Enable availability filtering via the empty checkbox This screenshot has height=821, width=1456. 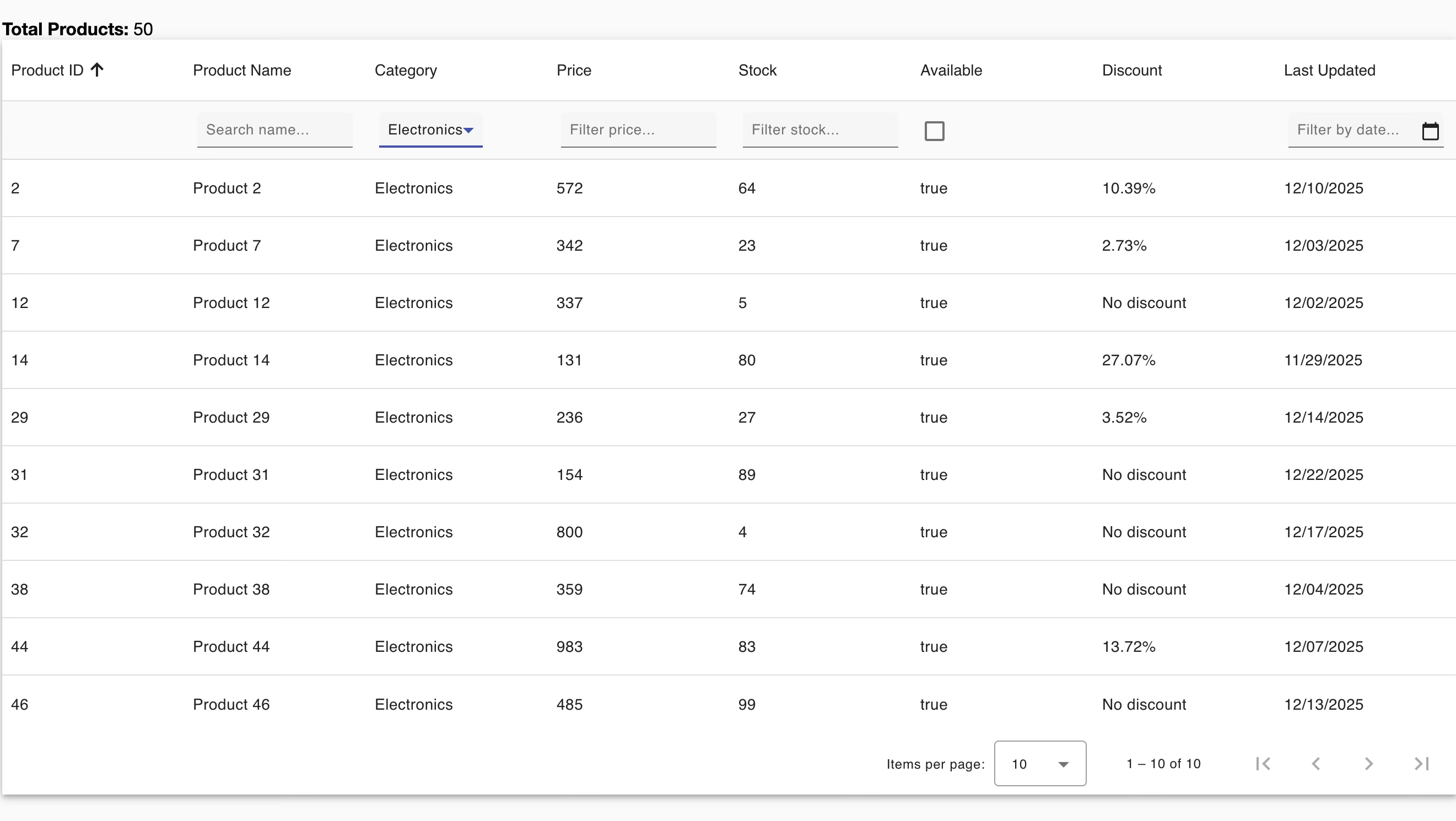click(x=935, y=131)
